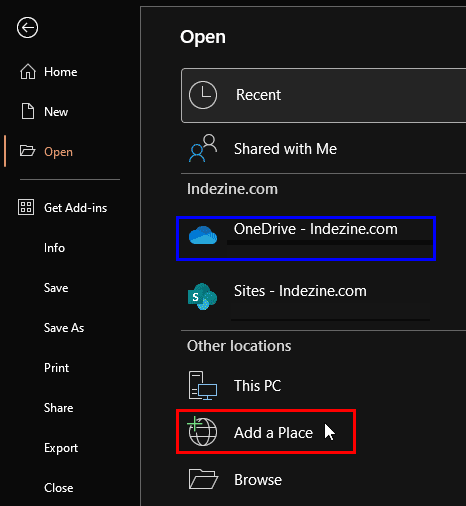Open the Share option
This screenshot has width=466, height=506.
(59, 408)
